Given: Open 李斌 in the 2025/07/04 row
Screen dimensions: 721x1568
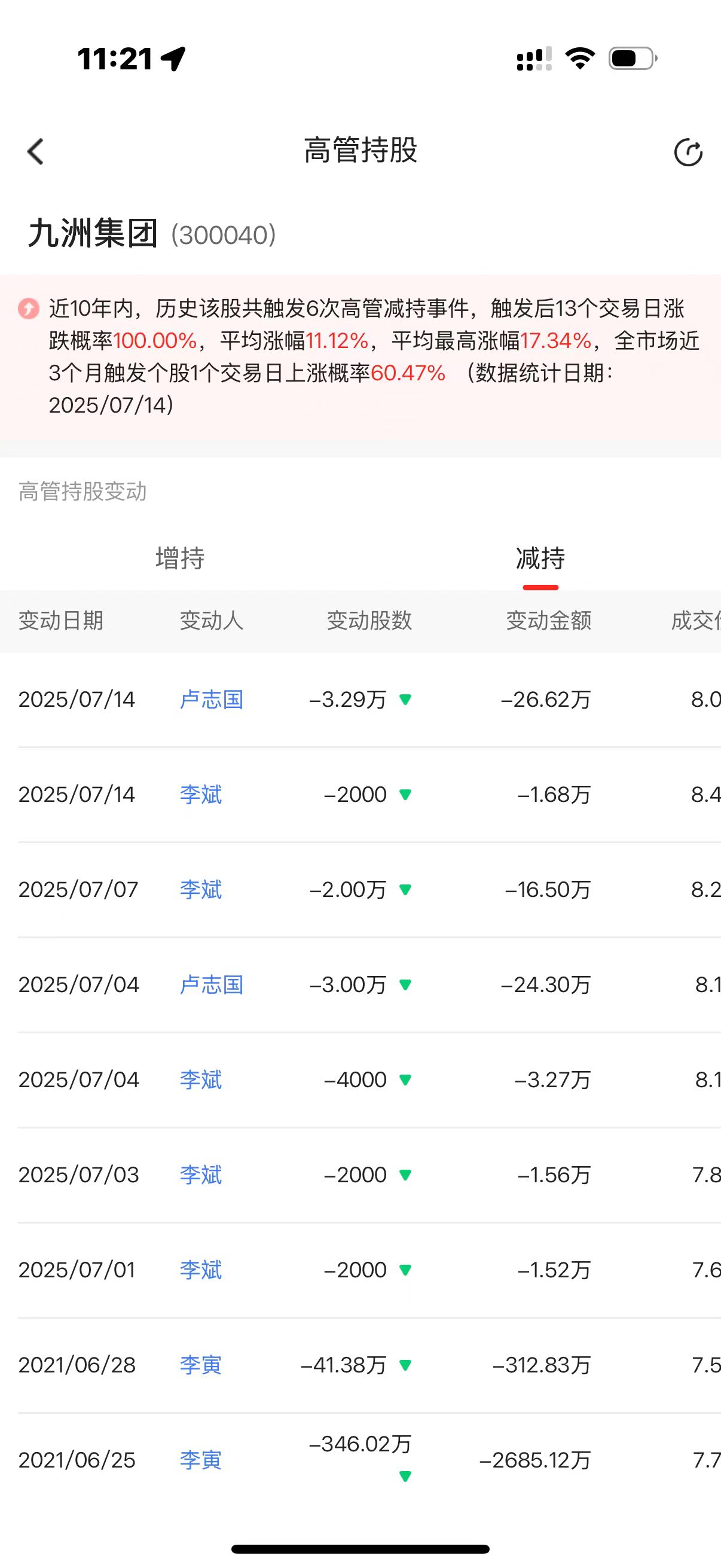Looking at the screenshot, I should 201,1080.
